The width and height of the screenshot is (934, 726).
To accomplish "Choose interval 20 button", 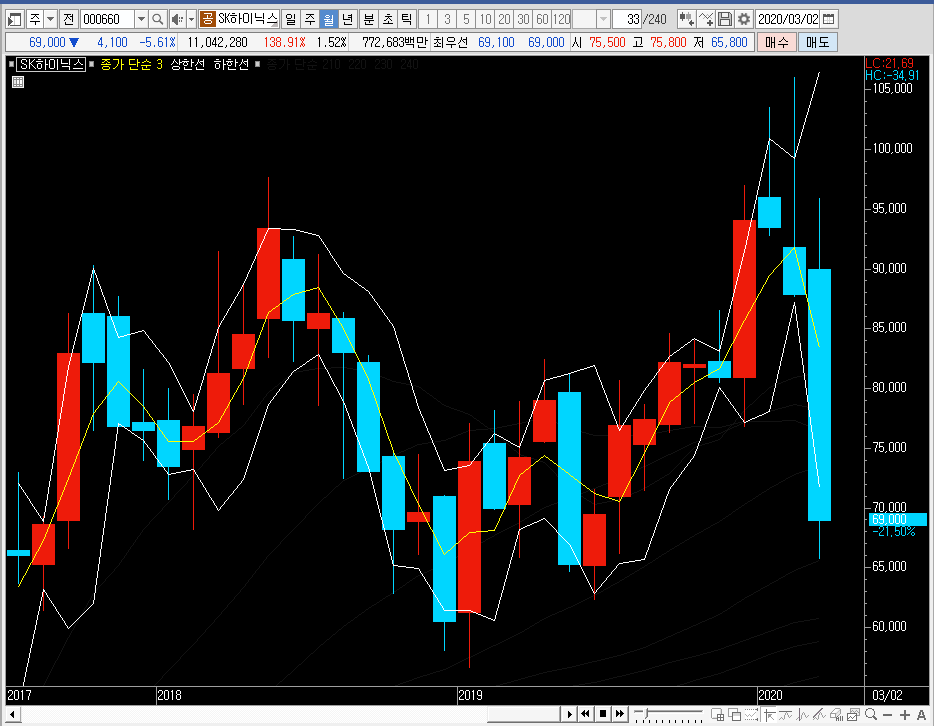I will coord(504,20).
